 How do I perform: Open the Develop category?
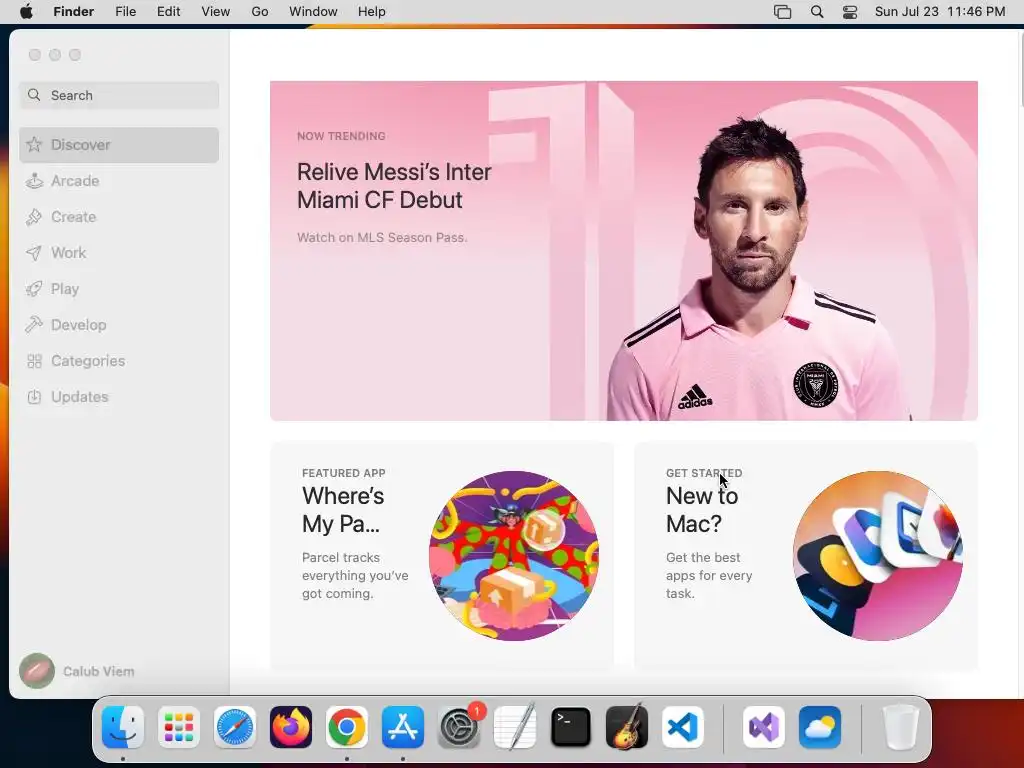coord(119,325)
